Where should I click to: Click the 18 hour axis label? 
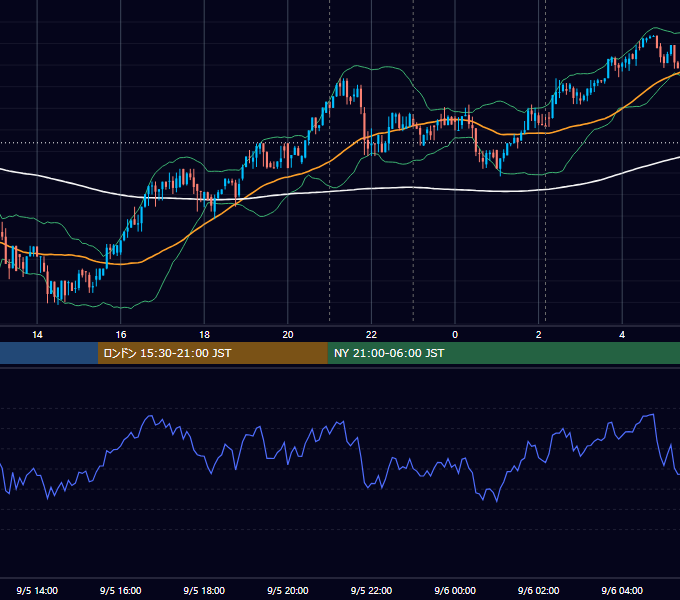[x=204, y=335]
